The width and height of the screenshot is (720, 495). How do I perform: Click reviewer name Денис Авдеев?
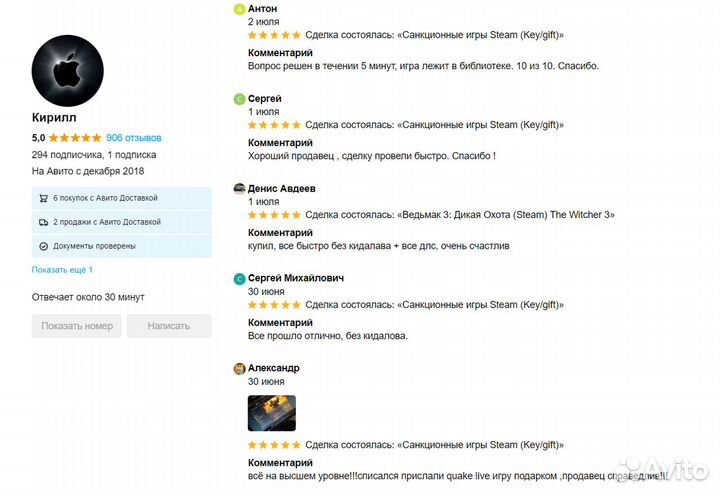point(281,188)
